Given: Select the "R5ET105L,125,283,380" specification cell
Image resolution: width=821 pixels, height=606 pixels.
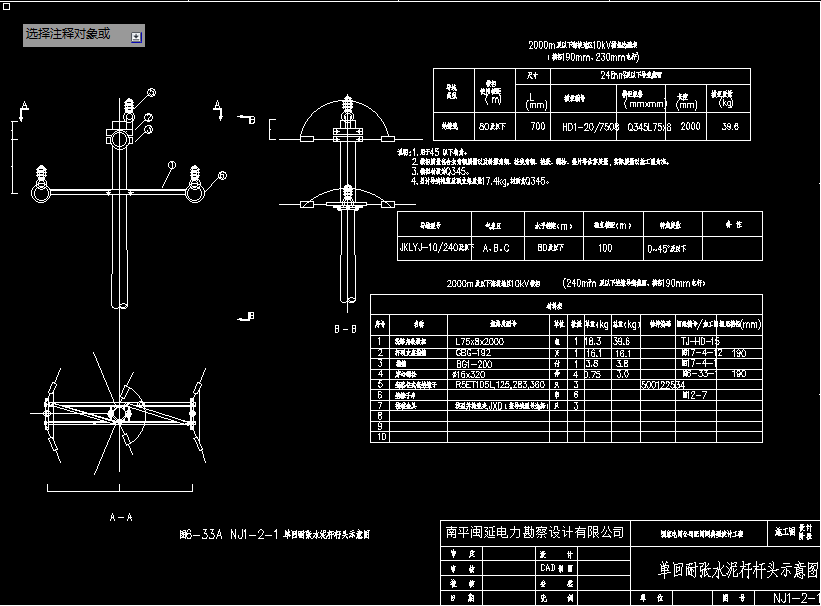Looking at the screenshot, I should [500, 384].
